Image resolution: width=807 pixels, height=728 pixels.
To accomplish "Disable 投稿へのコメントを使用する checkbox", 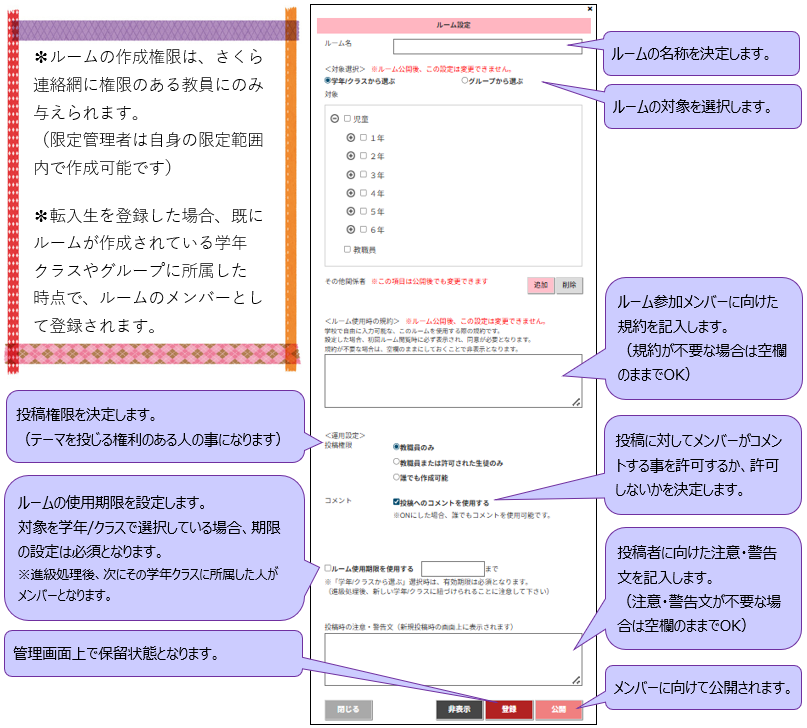I will point(397,501).
